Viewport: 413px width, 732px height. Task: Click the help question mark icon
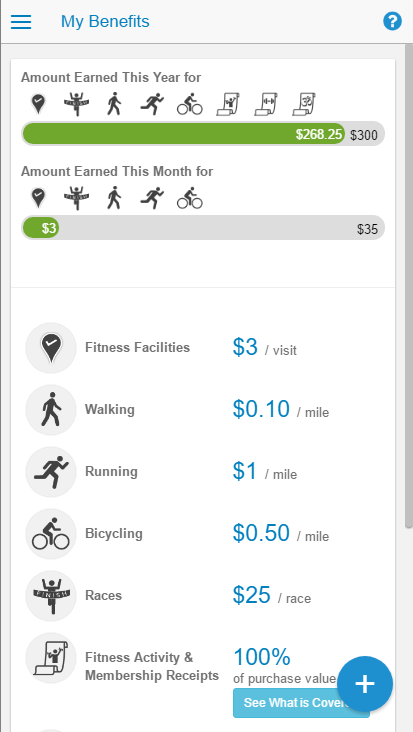tap(392, 21)
